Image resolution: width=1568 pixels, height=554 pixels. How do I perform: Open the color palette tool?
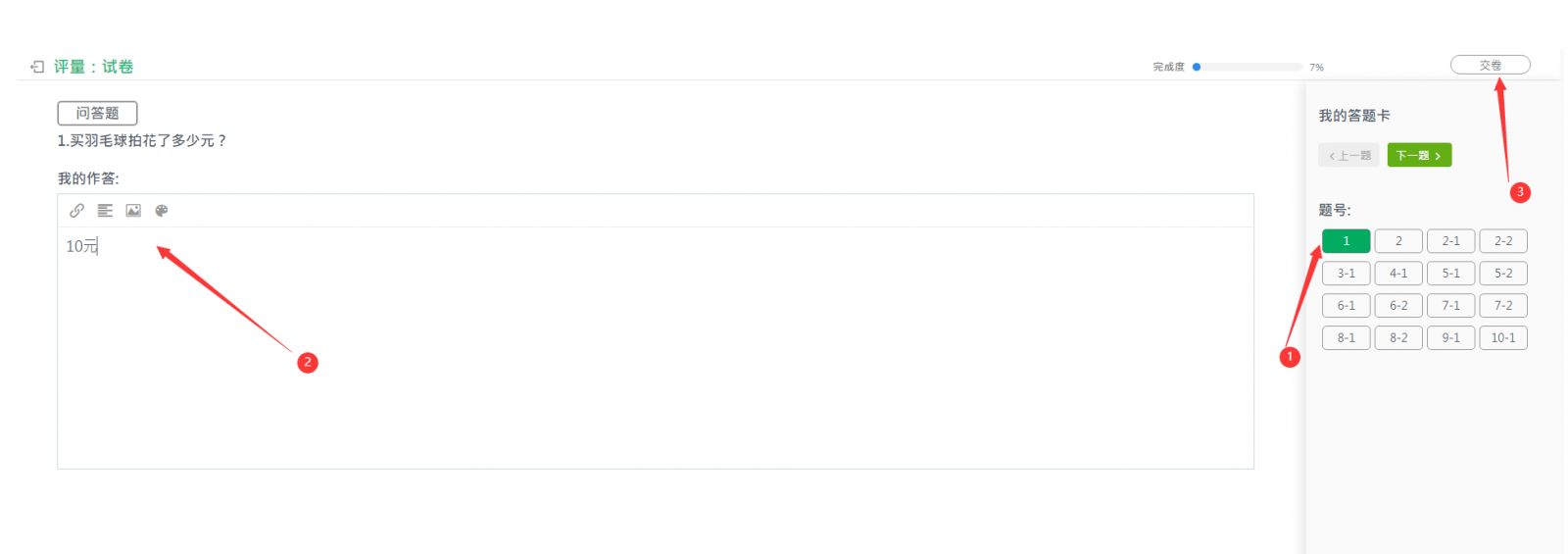(162, 211)
